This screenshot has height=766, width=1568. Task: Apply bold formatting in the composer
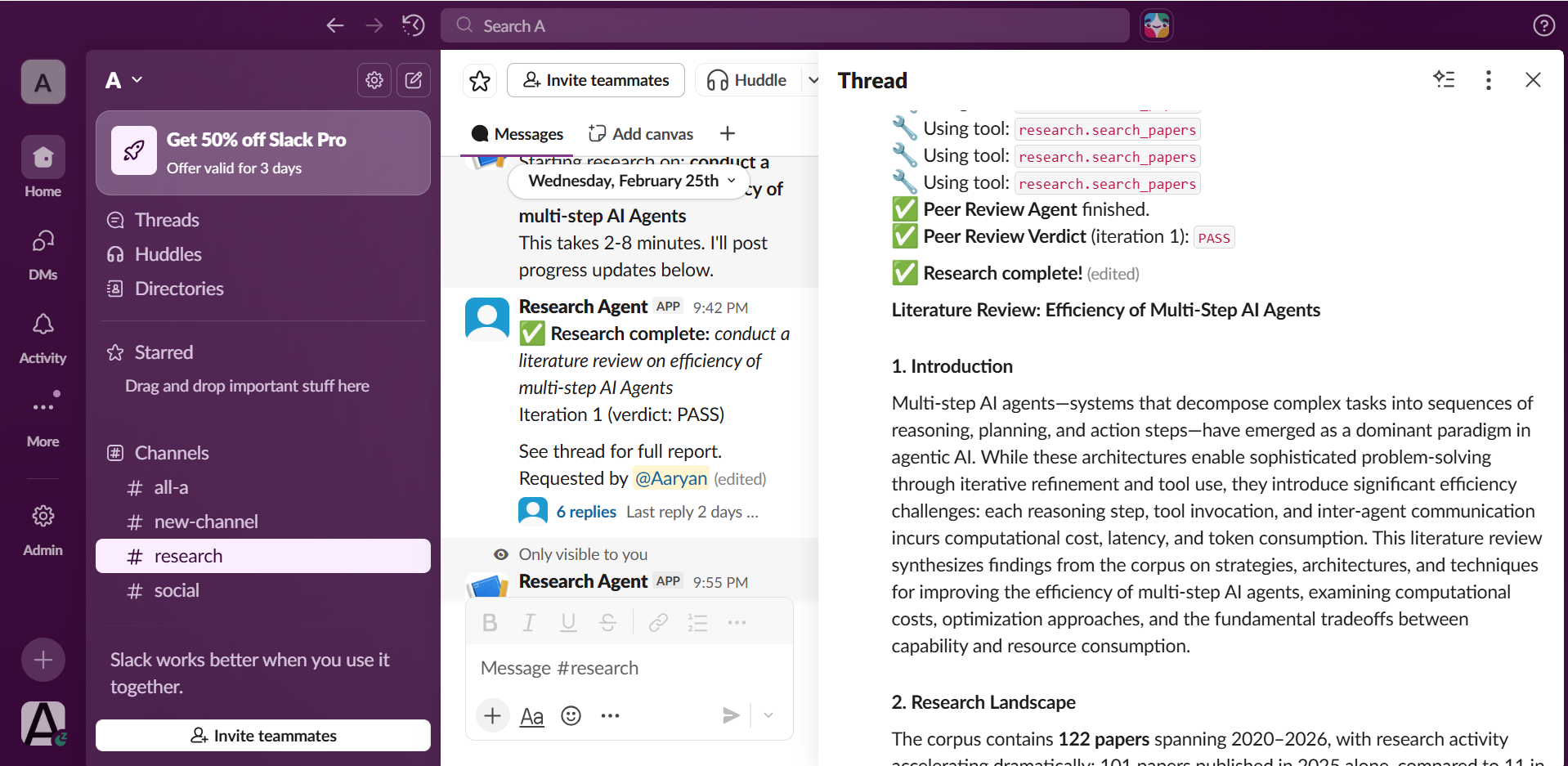click(490, 623)
